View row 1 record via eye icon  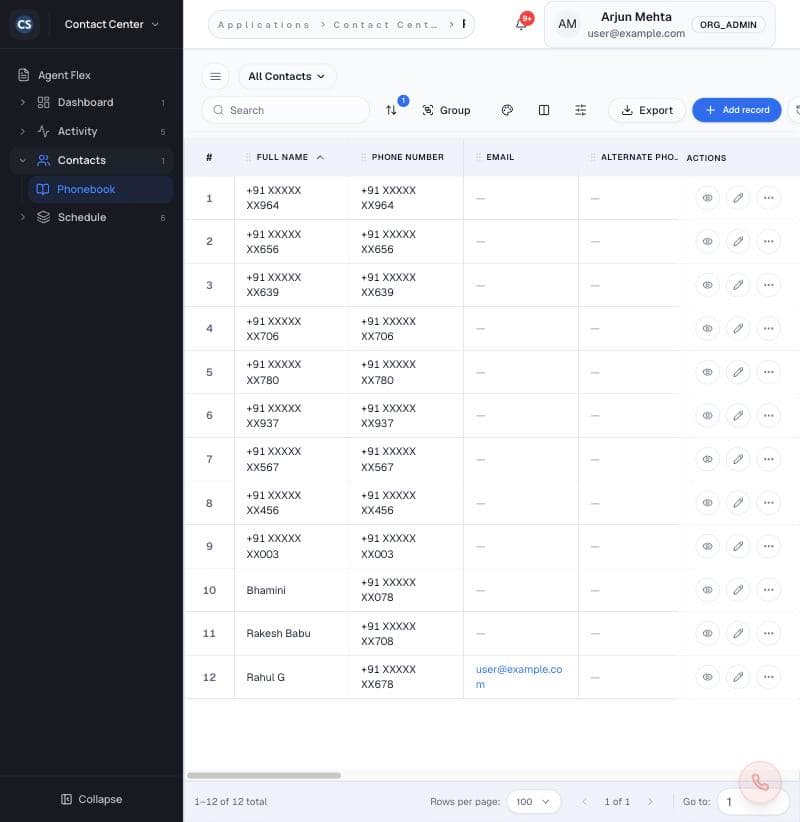(707, 198)
